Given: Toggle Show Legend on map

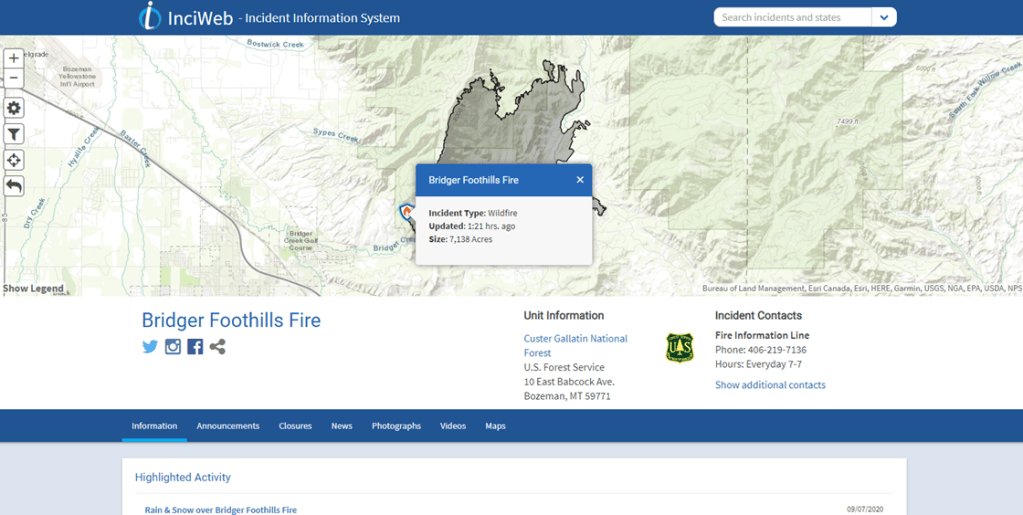Looking at the screenshot, I should [33, 289].
